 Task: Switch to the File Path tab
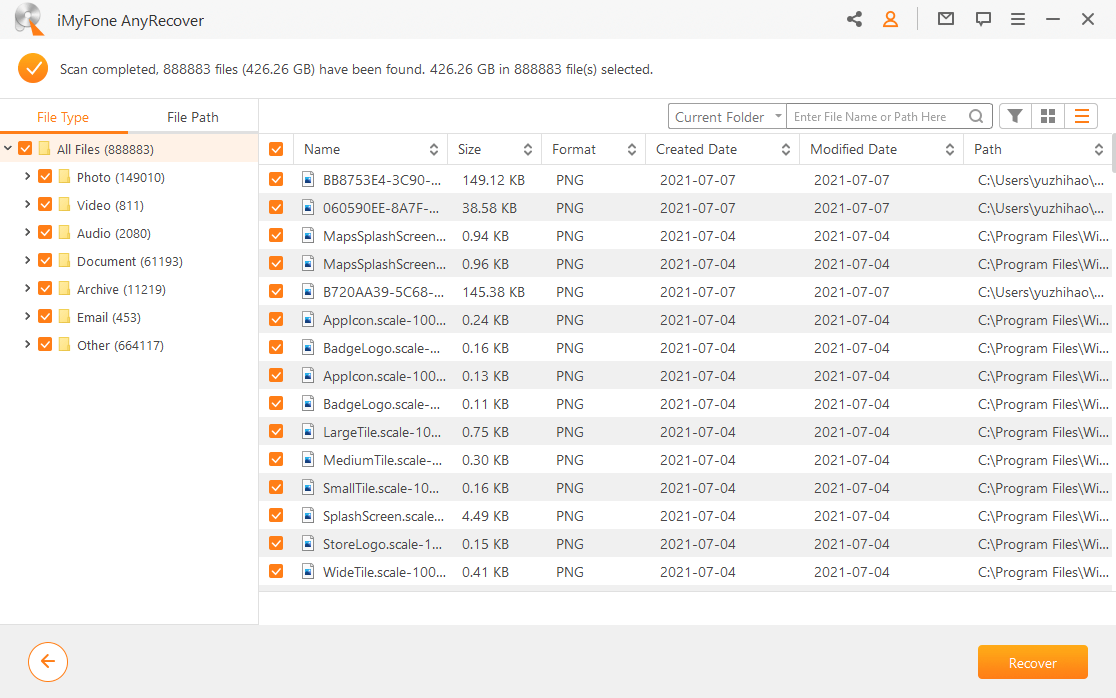pos(192,117)
